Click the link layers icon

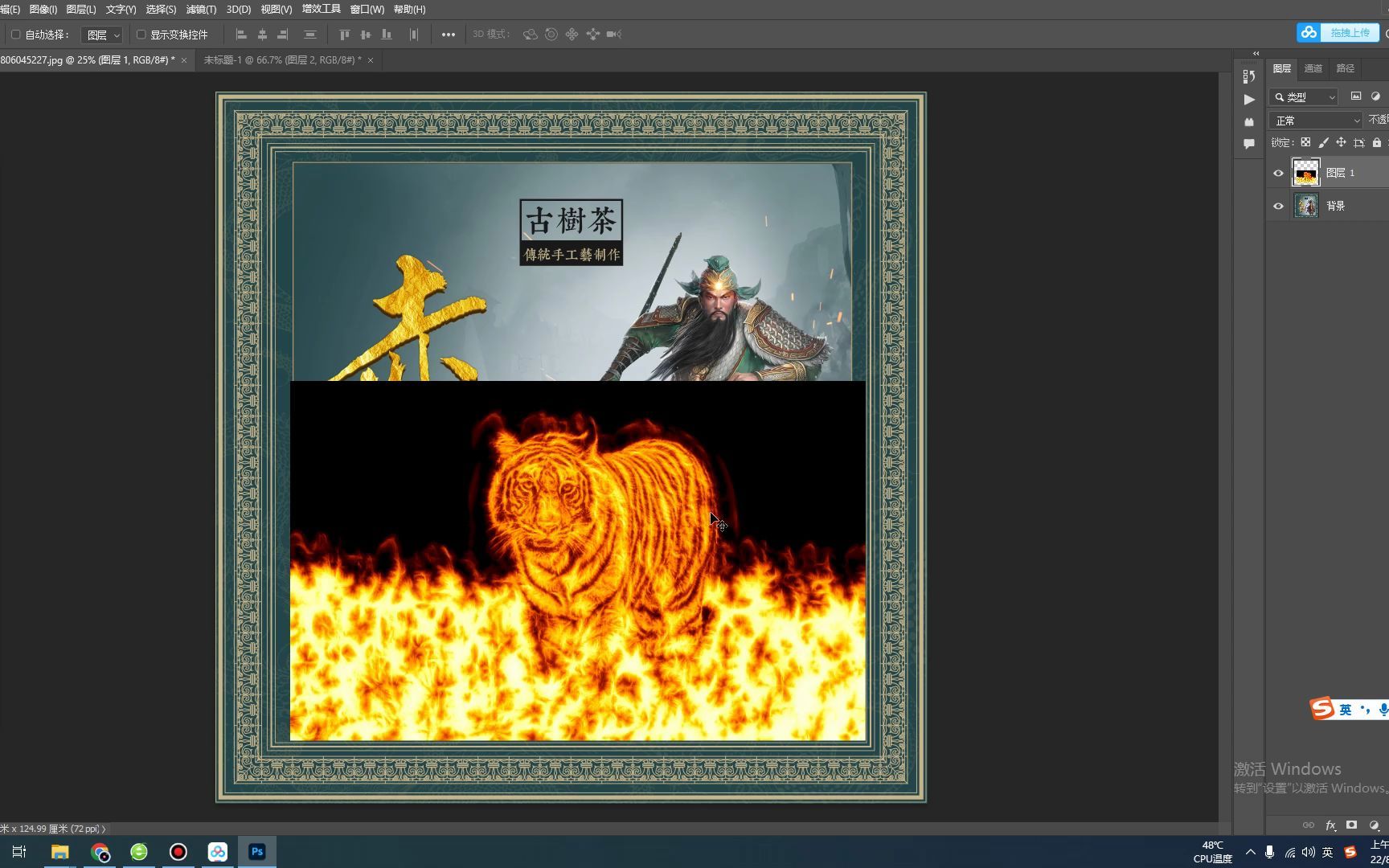pos(1309,825)
